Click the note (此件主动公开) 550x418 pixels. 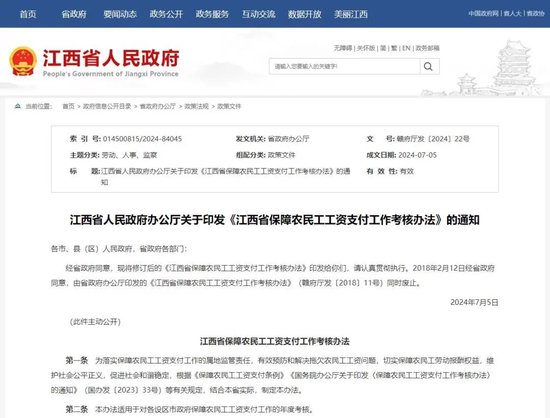(95, 322)
